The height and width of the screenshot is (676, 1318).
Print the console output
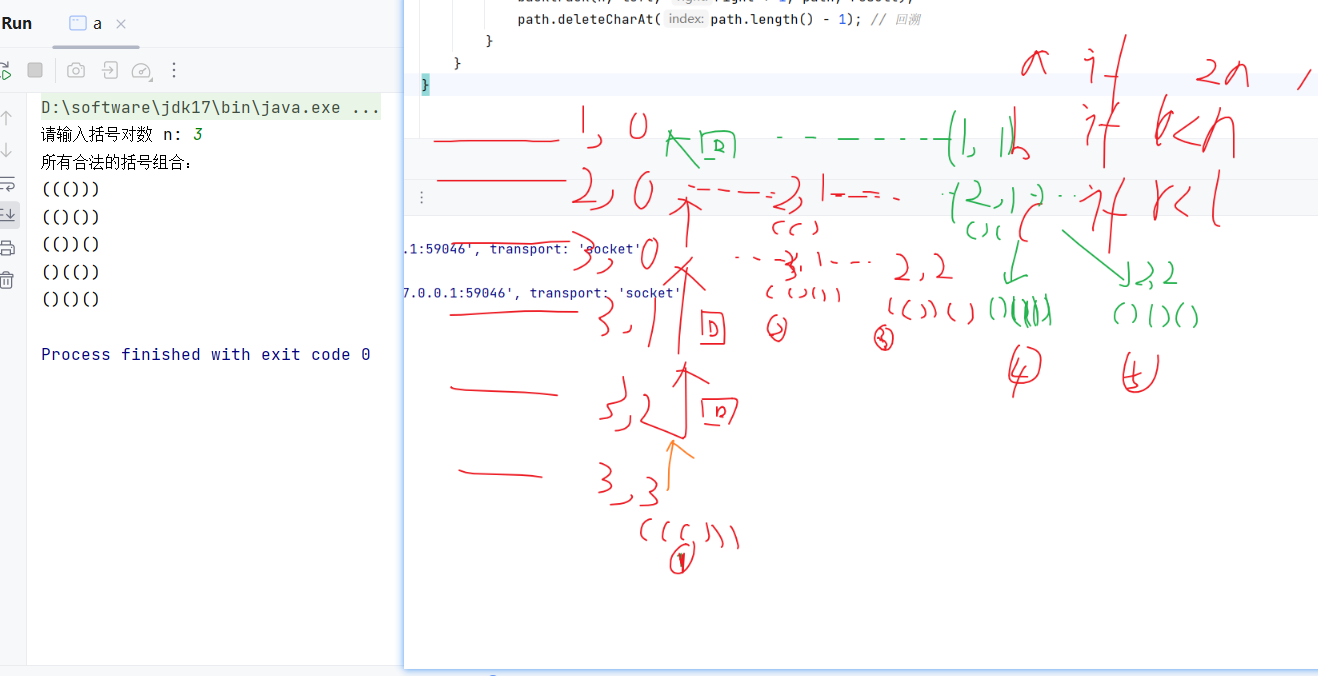[x=6, y=247]
